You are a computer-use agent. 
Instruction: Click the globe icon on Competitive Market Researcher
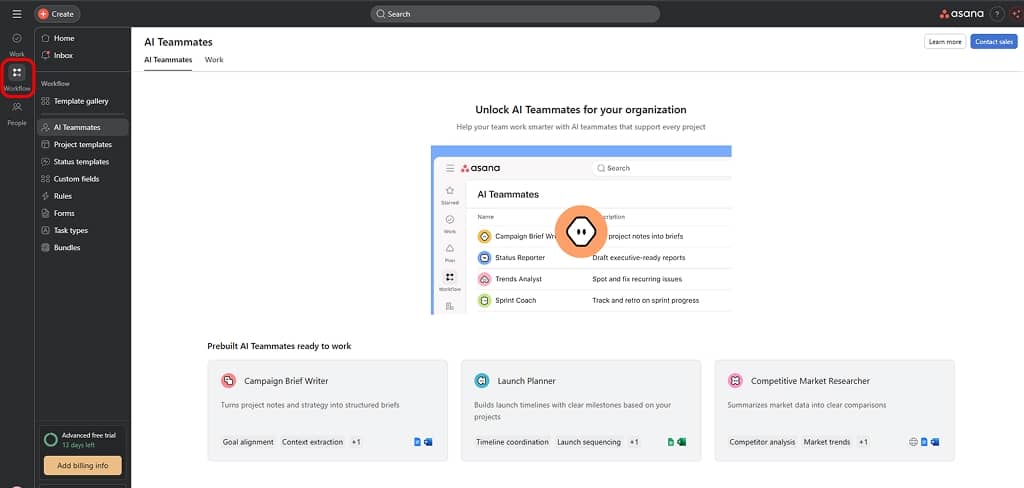[x=914, y=442]
